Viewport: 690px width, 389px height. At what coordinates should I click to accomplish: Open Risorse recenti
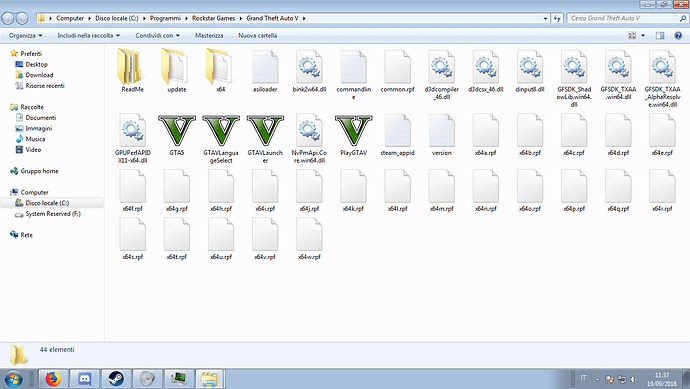40,86
